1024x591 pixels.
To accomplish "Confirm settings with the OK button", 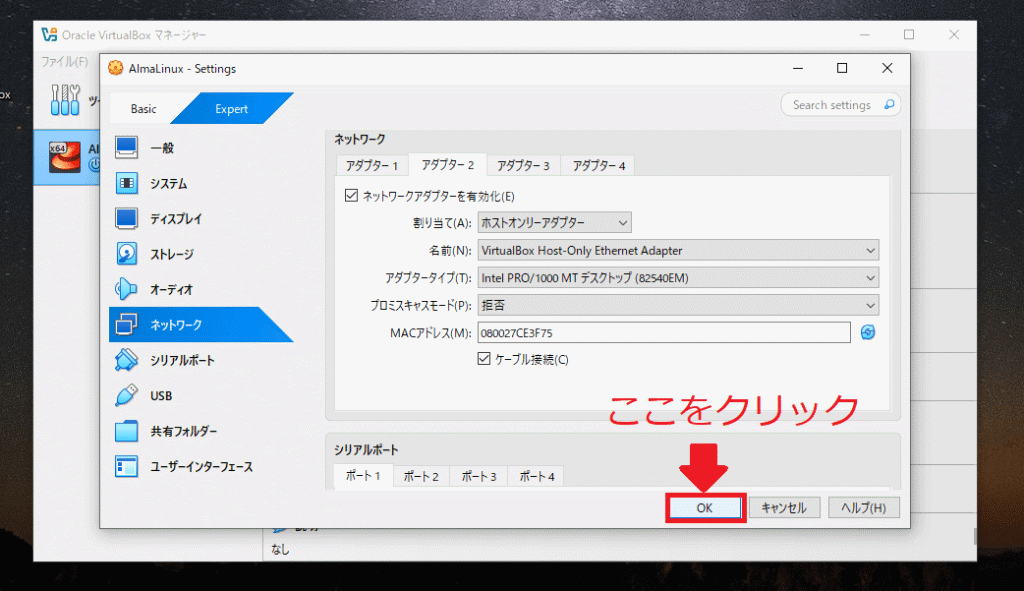I will point(705,507).
